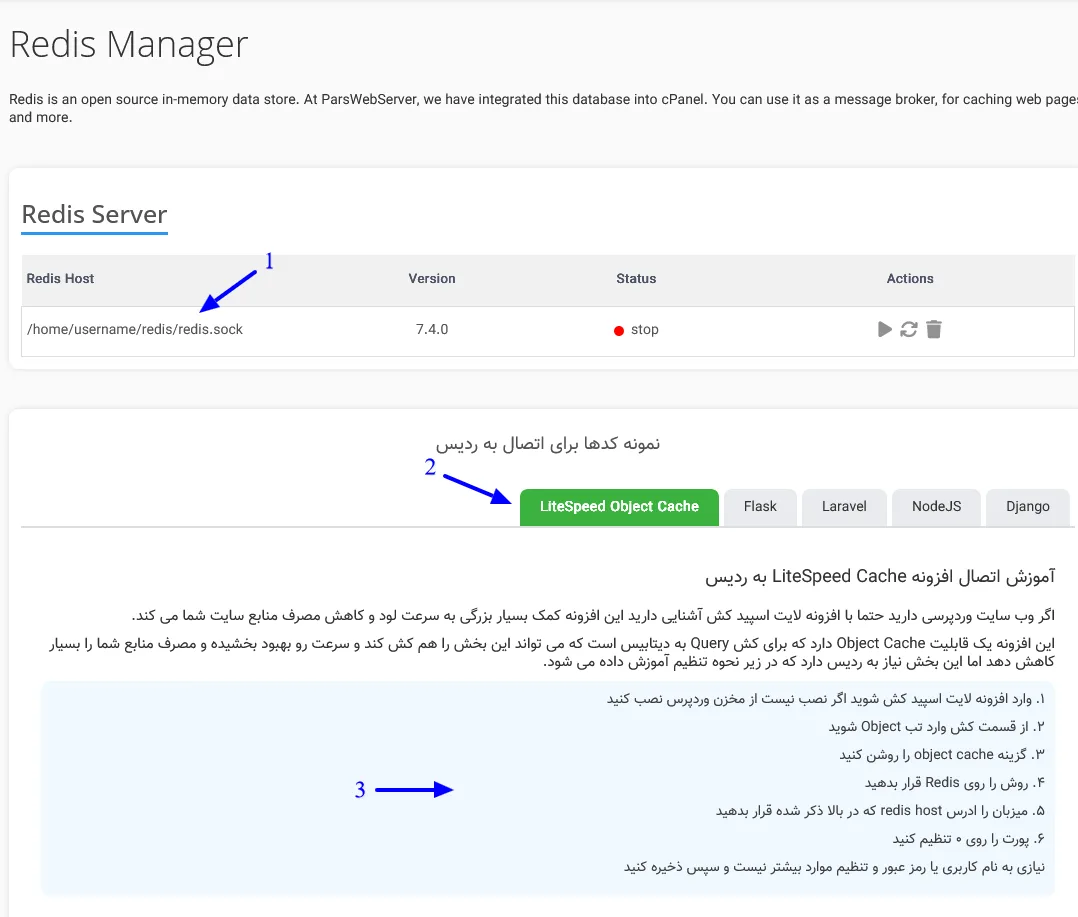This screenshot has height=917, width=1078.
Task: Restart Redis using the refresh icon
Action: (x=908, y=329)
